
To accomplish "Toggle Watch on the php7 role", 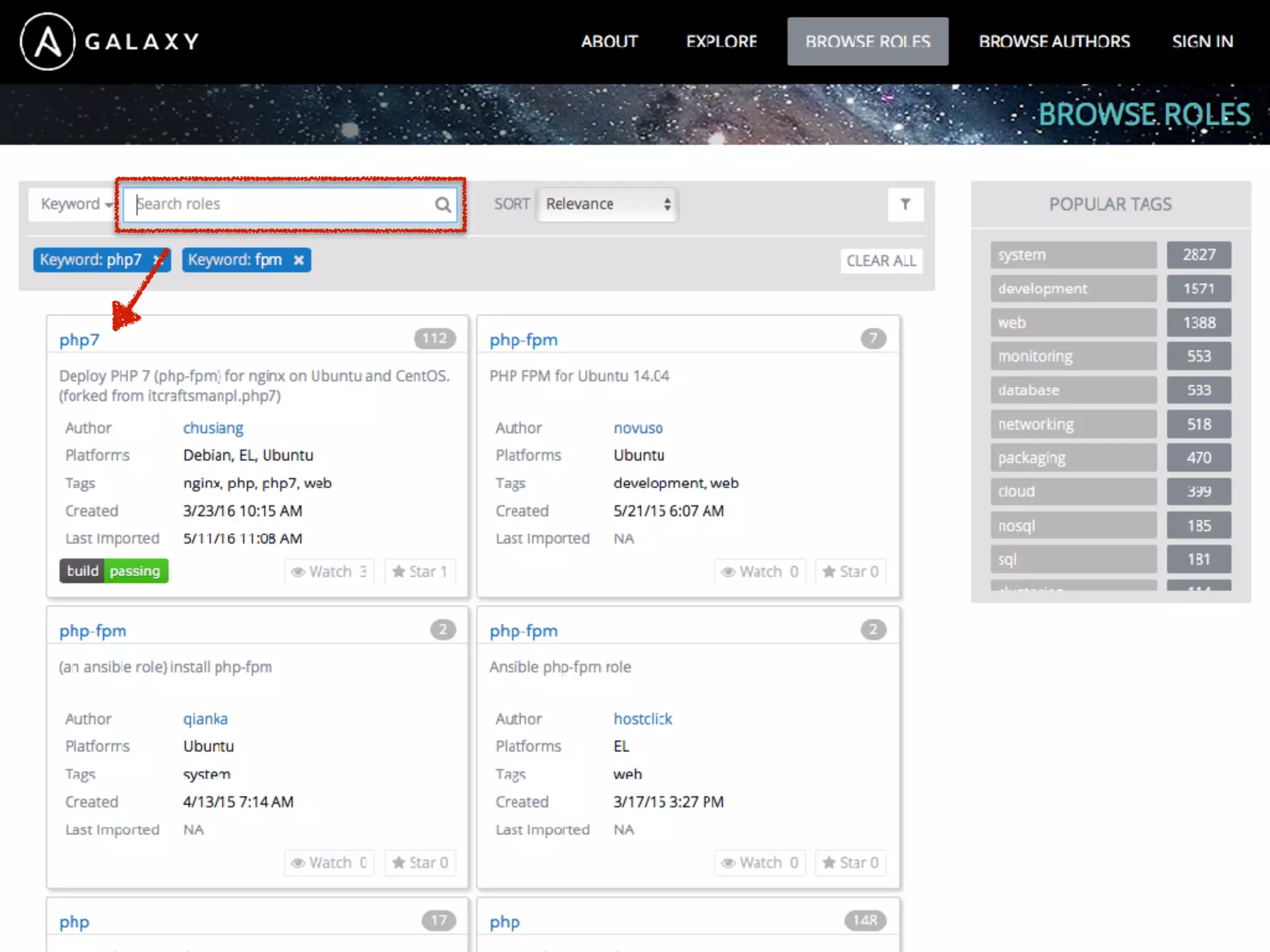I will pos(329,571).
